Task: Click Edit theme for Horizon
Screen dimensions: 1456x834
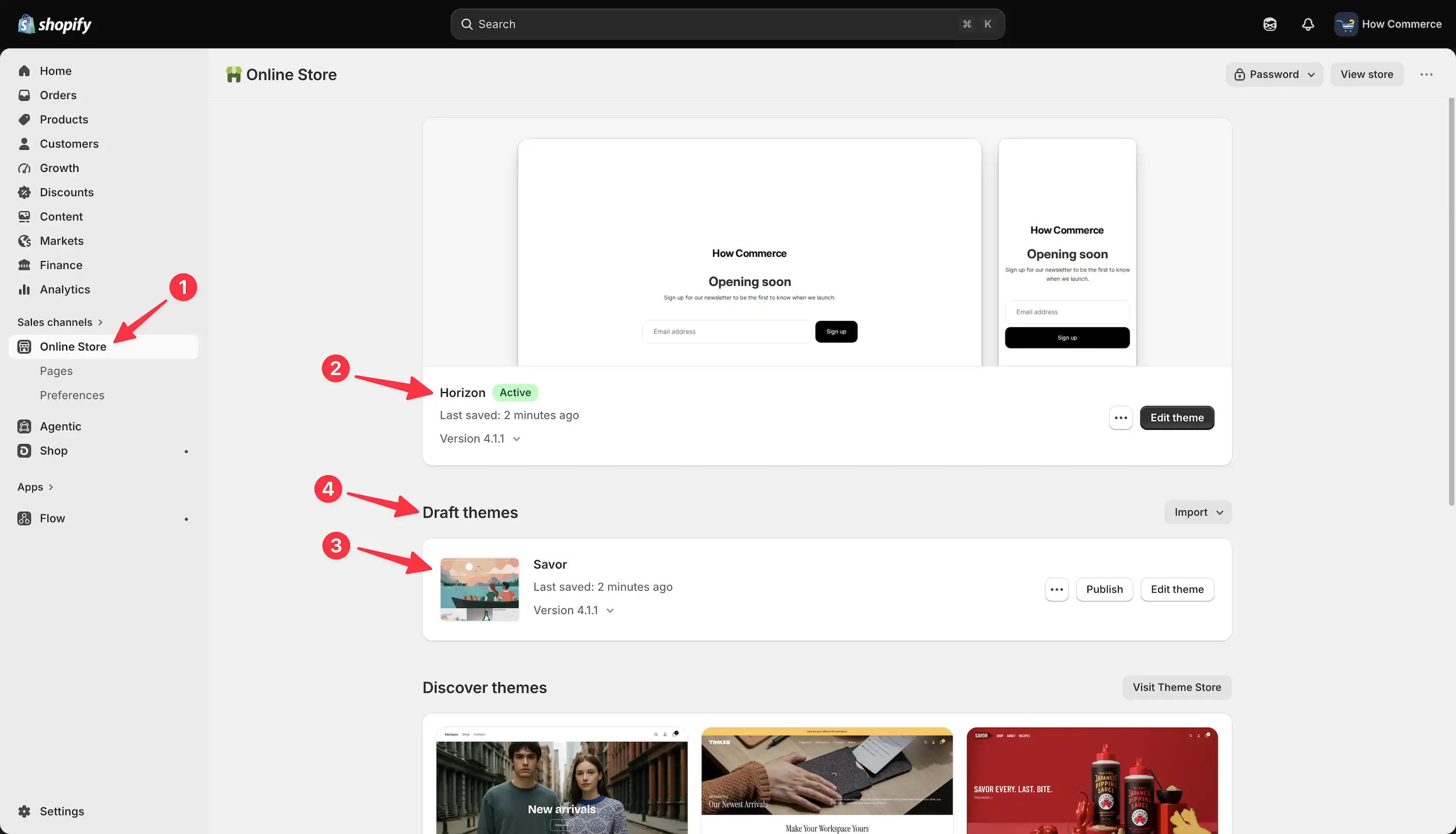Action: (1176, 418)
